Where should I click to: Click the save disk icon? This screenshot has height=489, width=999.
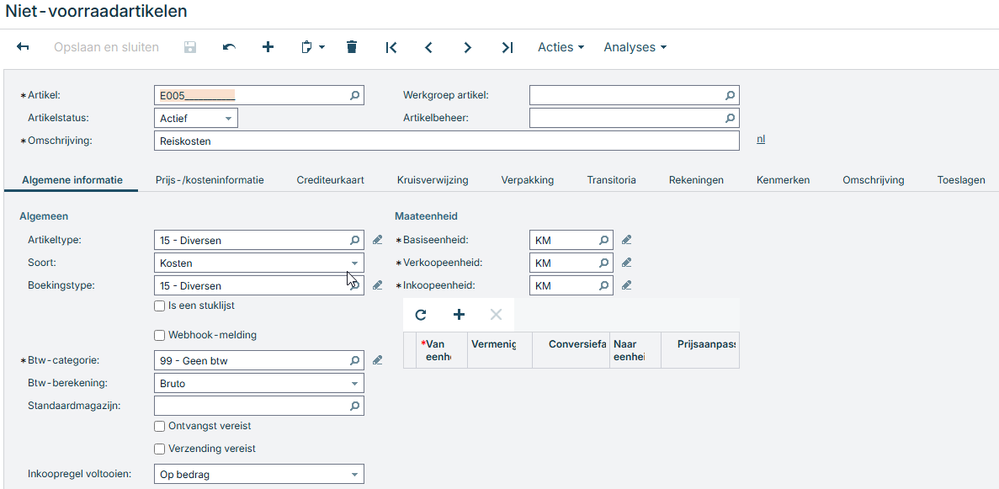pos(190,47)
